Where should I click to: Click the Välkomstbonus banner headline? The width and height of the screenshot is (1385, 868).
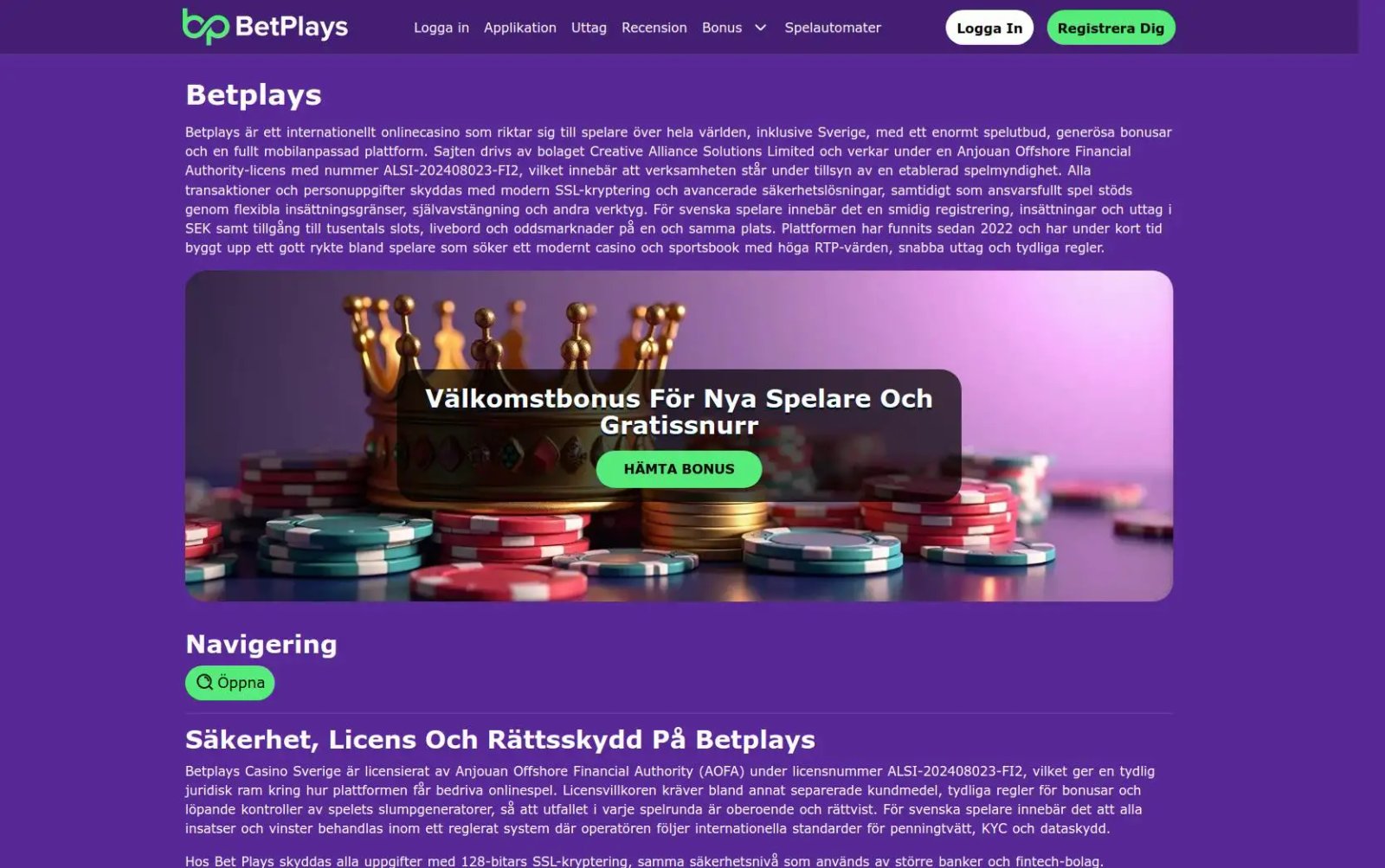click(679, 412)
